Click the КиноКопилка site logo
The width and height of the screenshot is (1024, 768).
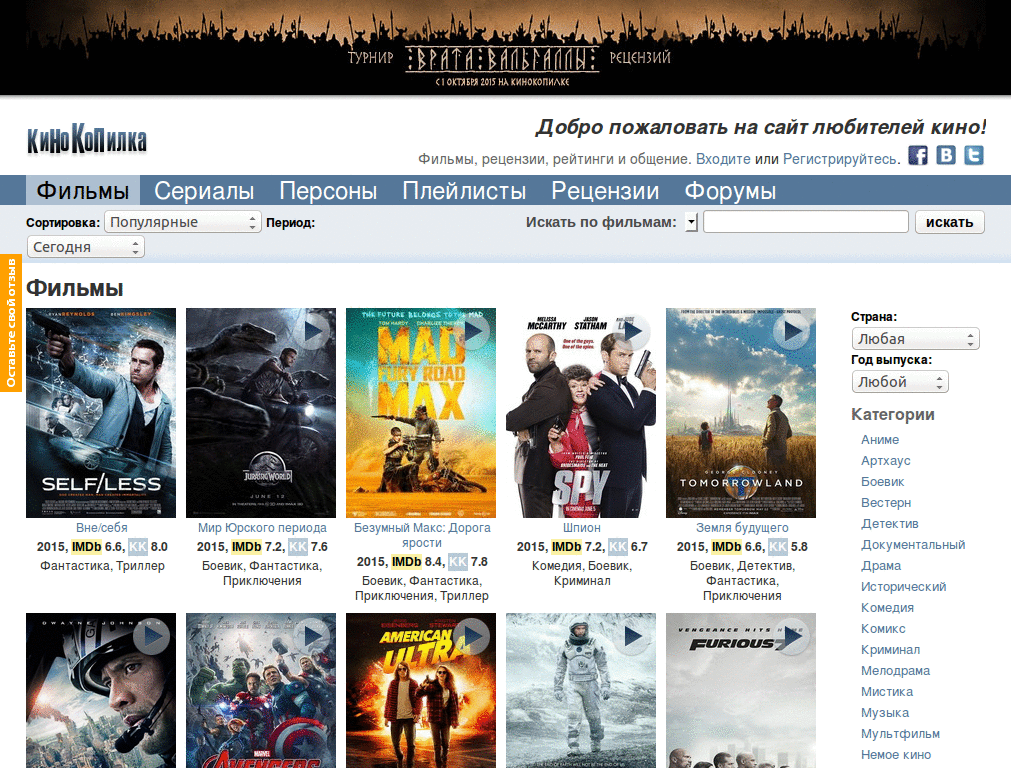[x=87, y=139]
